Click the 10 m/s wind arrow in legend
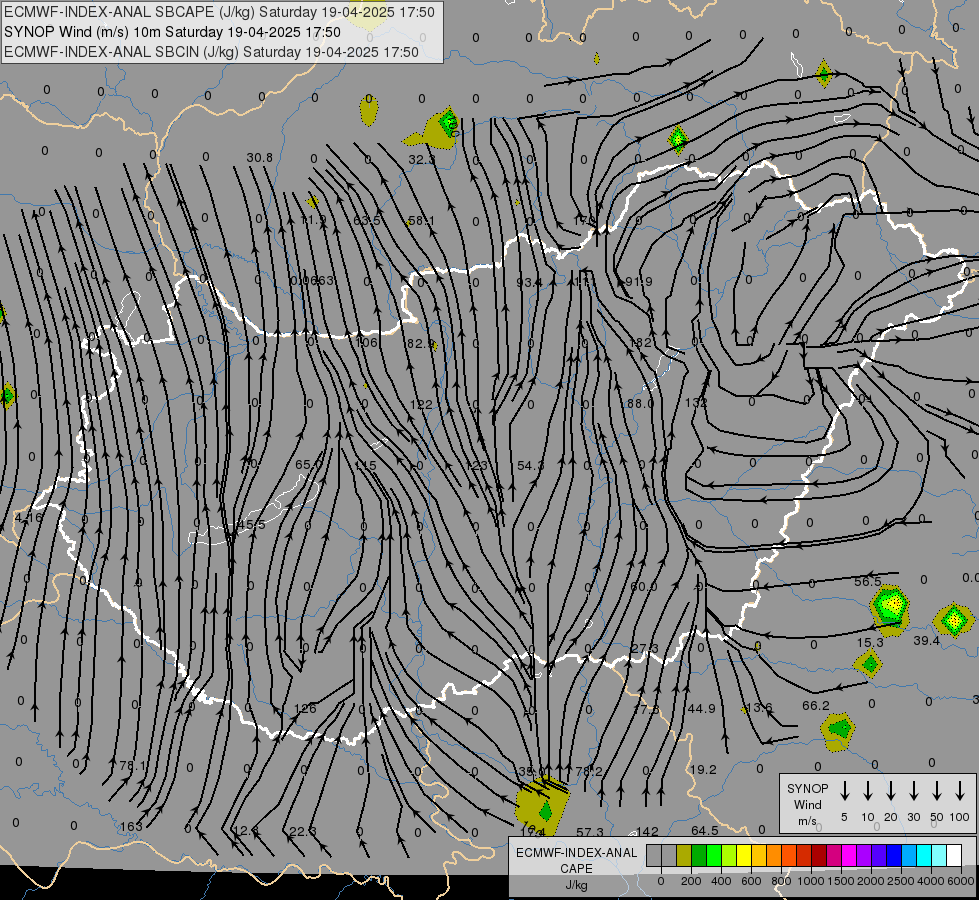Screen dimensions: 979x900 coord(867,791)
